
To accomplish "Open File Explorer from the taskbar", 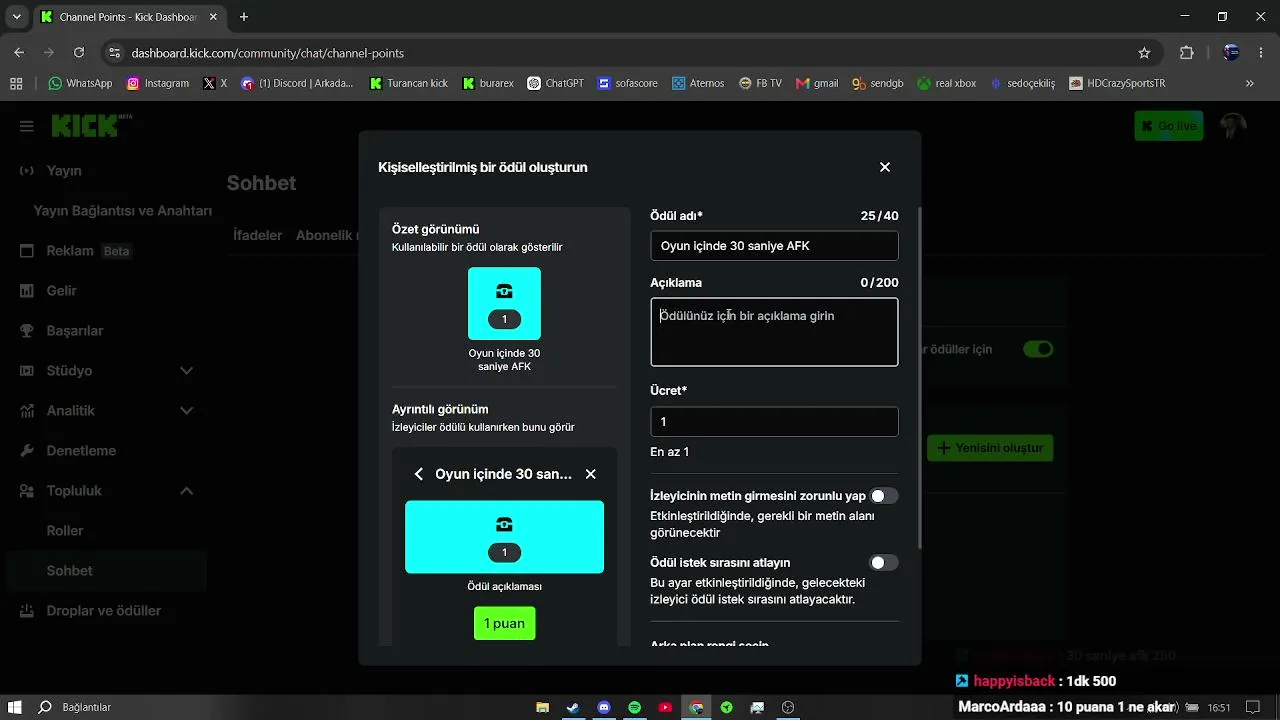I will tap(542, 707).
